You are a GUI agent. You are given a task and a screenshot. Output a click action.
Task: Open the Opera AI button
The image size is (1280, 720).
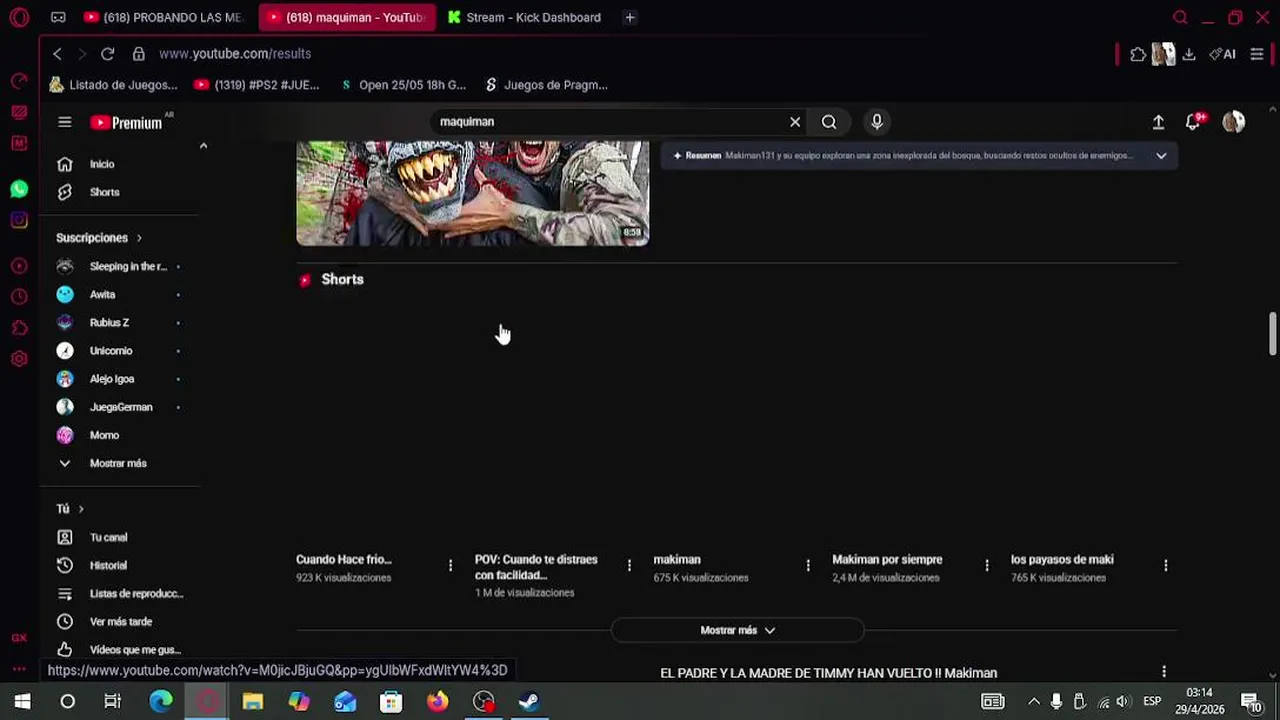pyautogui.click(x=1222, y=54)
